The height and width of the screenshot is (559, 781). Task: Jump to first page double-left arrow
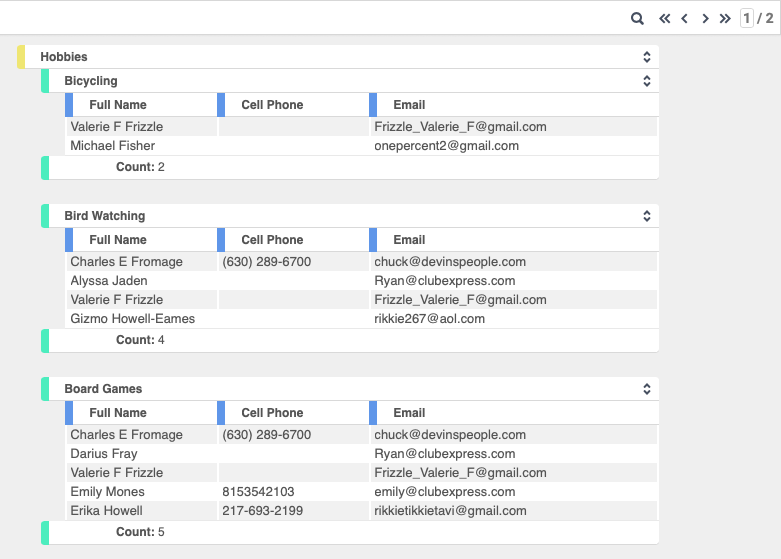point(664,18)
